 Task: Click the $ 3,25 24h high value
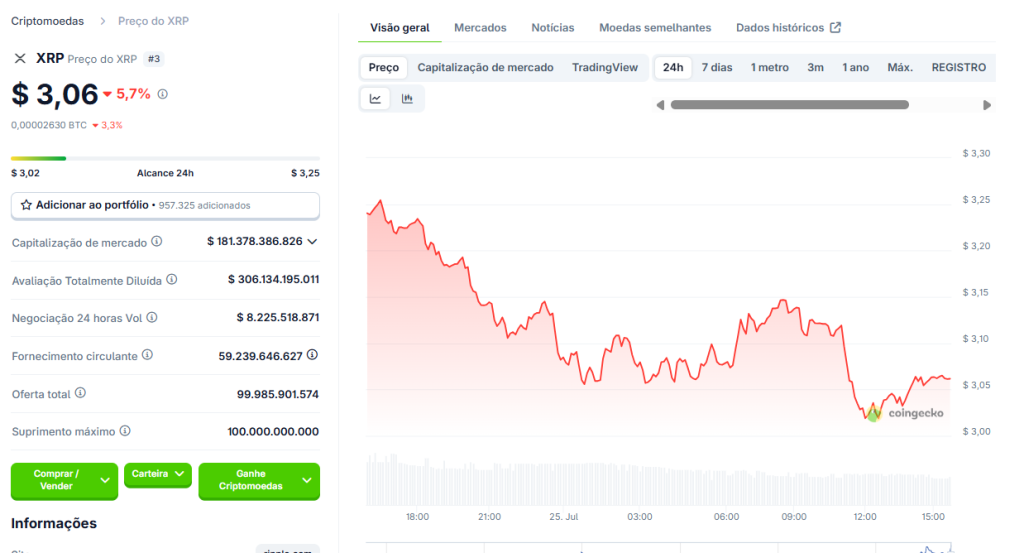click(x=305, y=173)
